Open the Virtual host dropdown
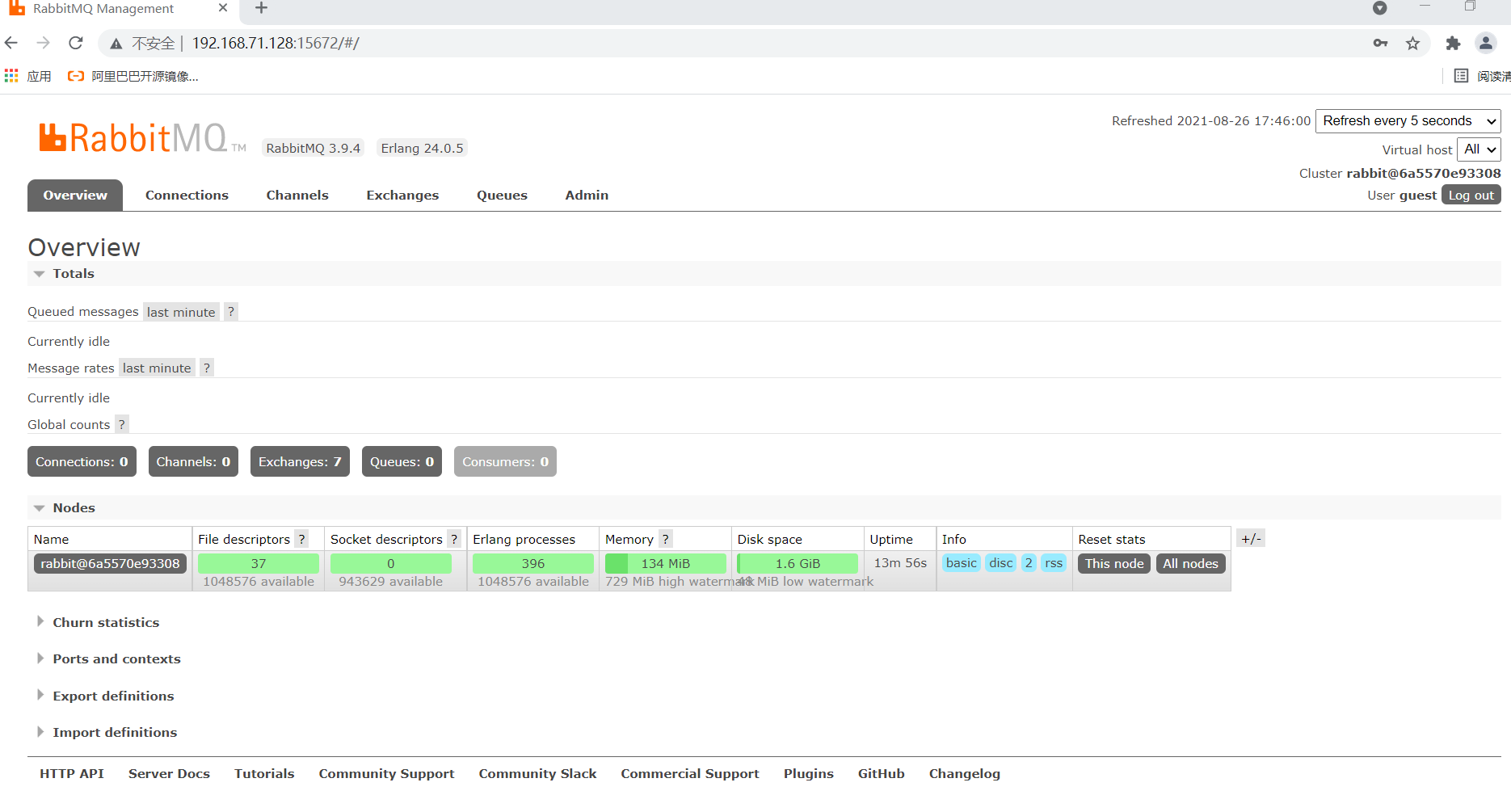The width and height of the screenshot is (1511, 812). [1479, 149]
